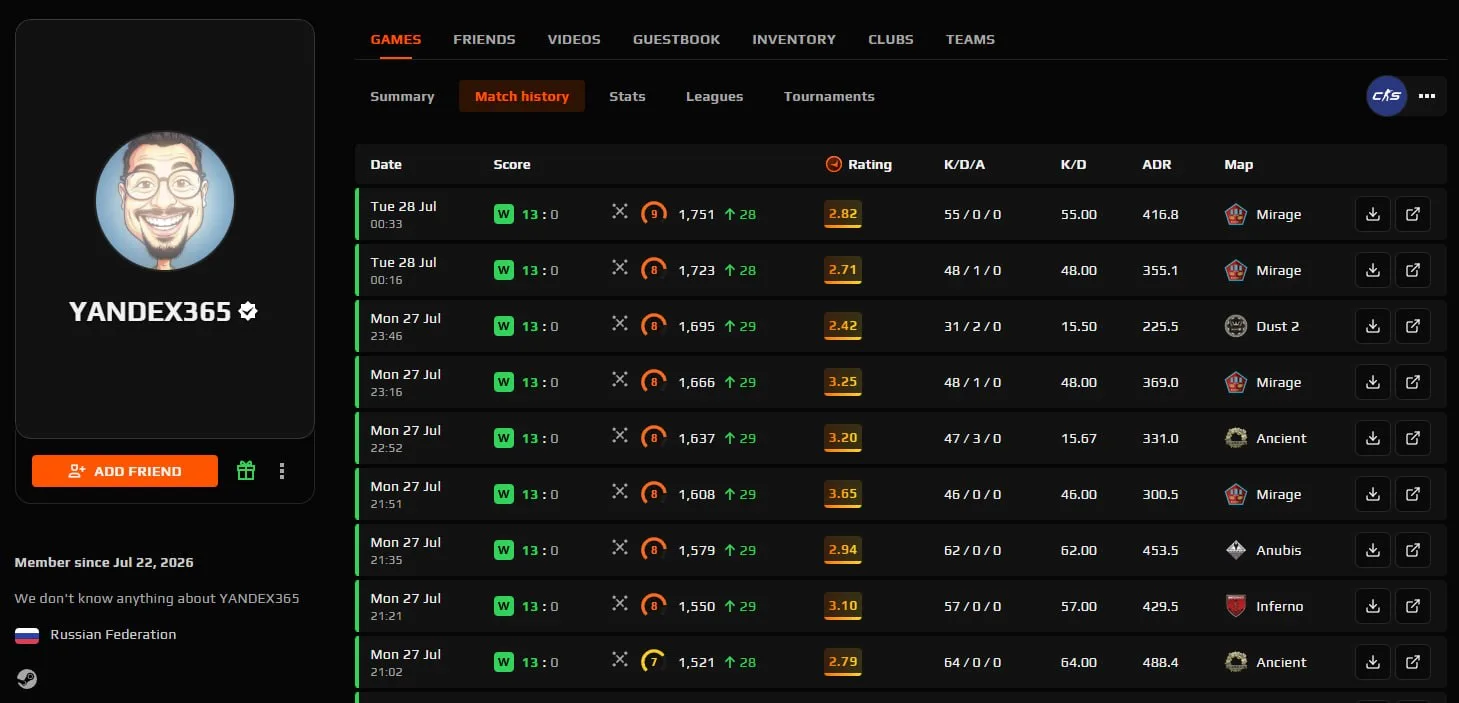Open external link for 21:51 Mirage match

coord(1413,494)
